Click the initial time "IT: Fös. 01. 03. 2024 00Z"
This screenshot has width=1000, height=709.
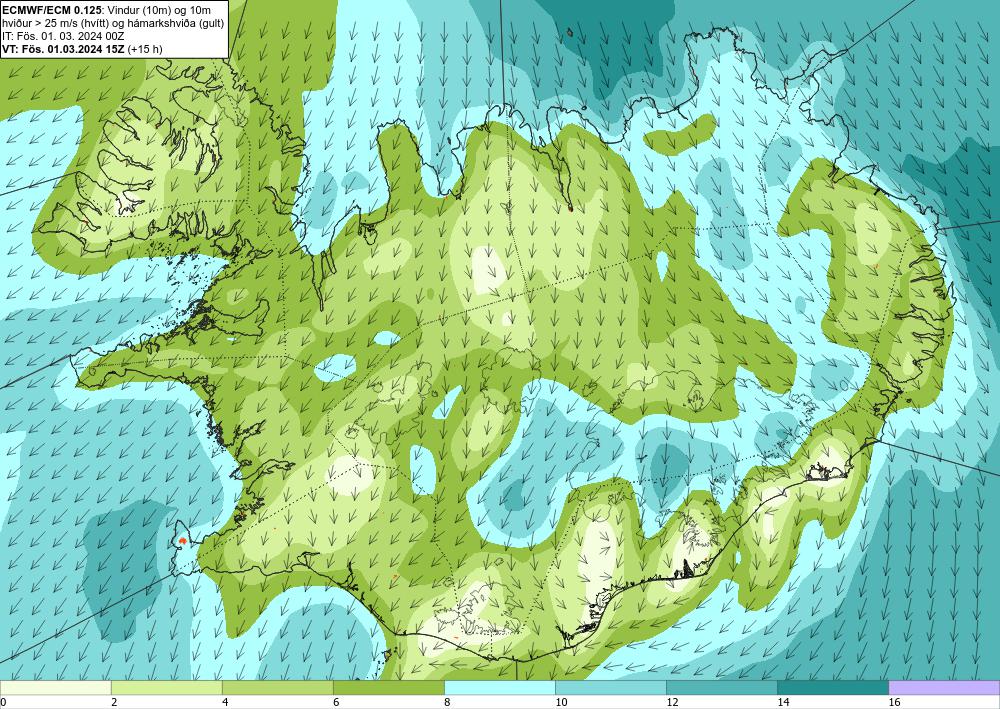click(62, 36)
